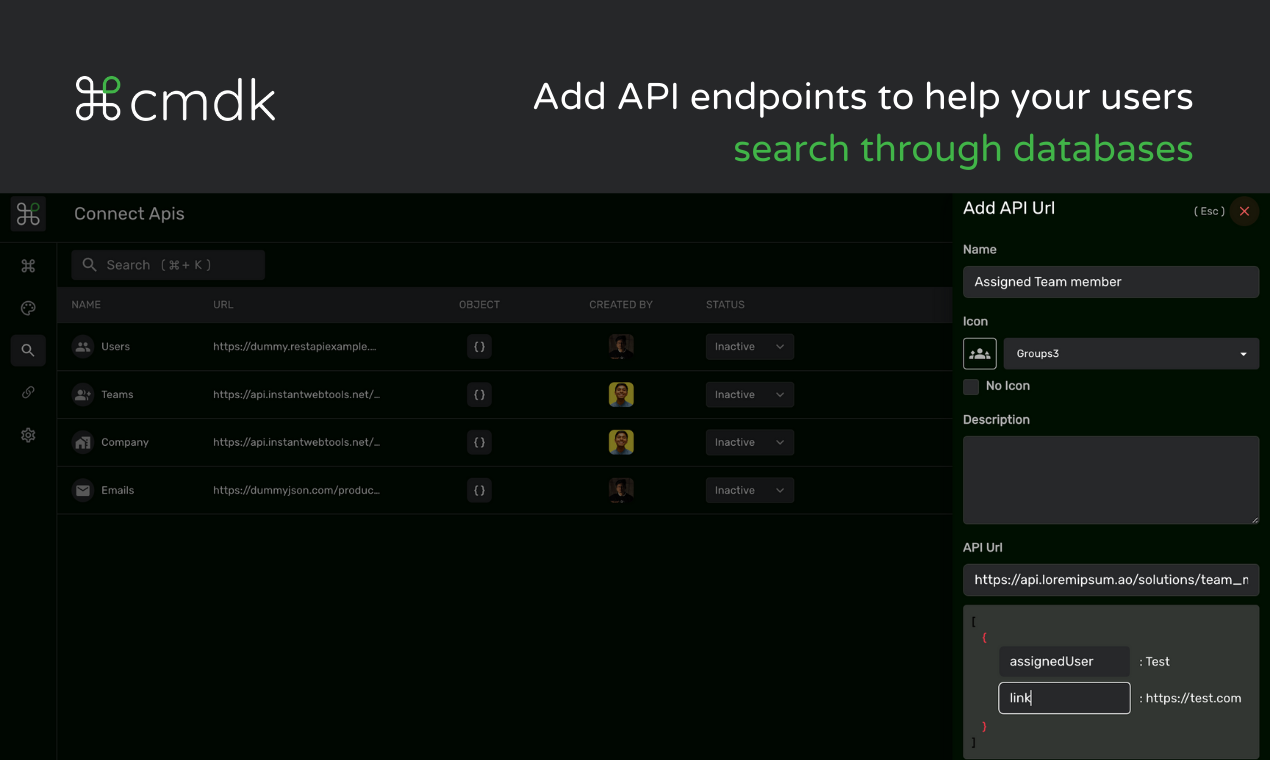
Task: Focus the Search field
Action: [168, 265]
